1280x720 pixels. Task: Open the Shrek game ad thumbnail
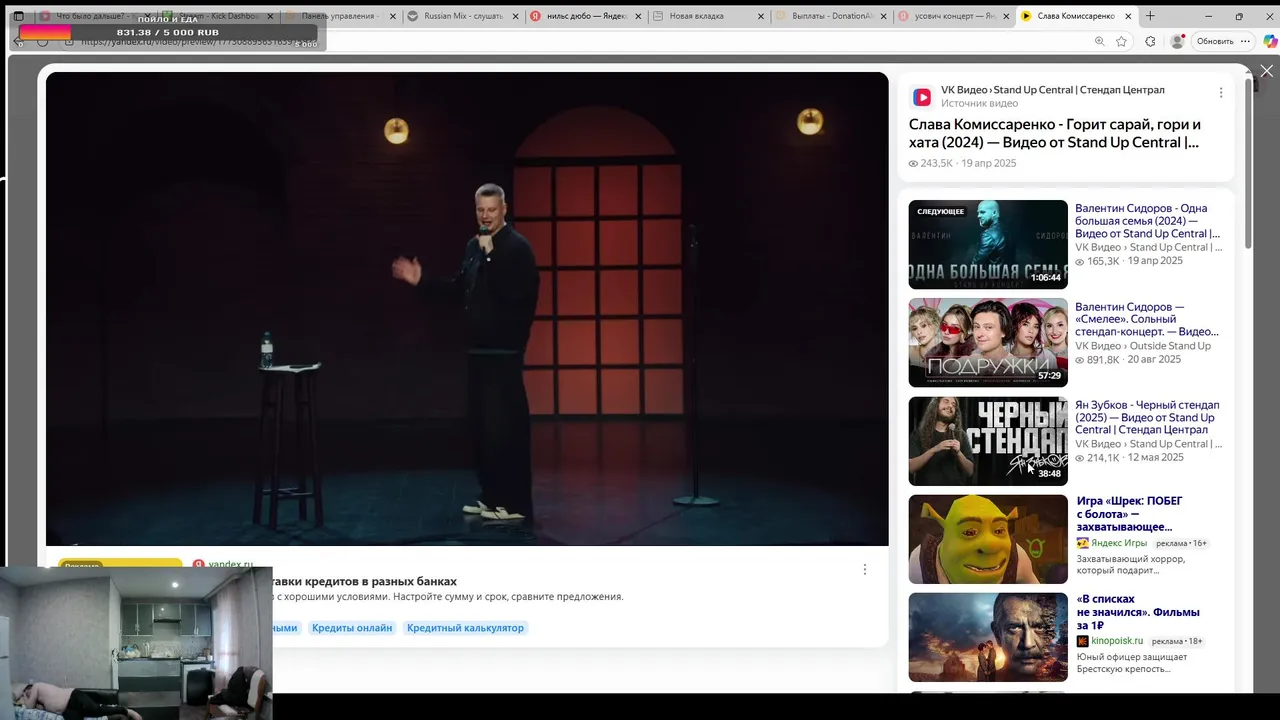(988, 539)
